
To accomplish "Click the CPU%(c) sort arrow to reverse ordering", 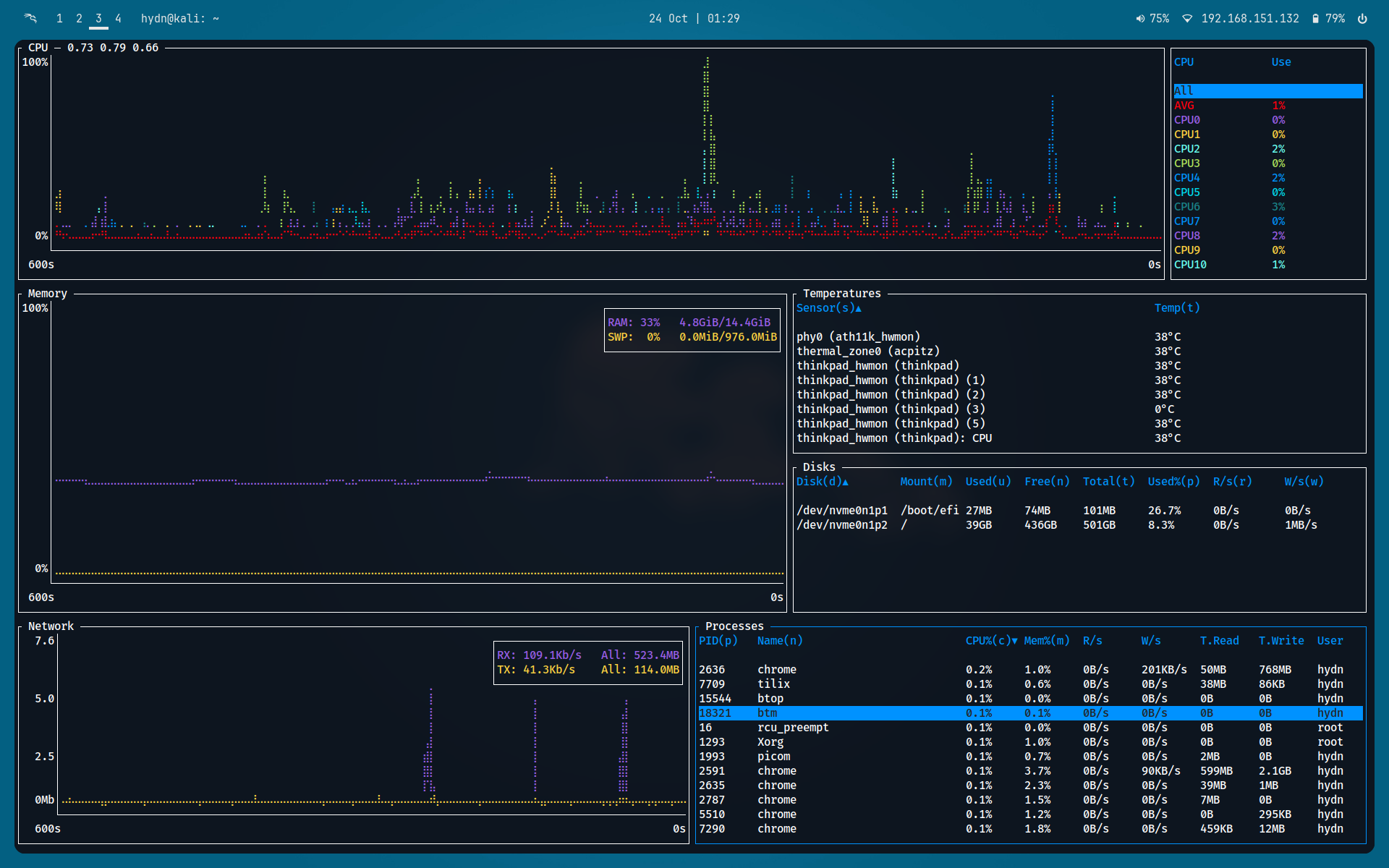I will click(1013, 640).
